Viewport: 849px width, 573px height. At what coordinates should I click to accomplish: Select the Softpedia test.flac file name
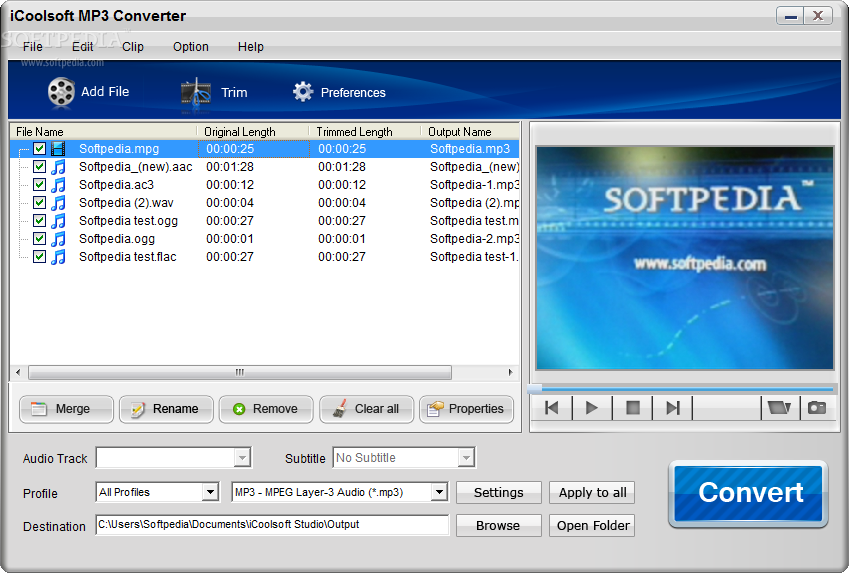tap(128, 257)
